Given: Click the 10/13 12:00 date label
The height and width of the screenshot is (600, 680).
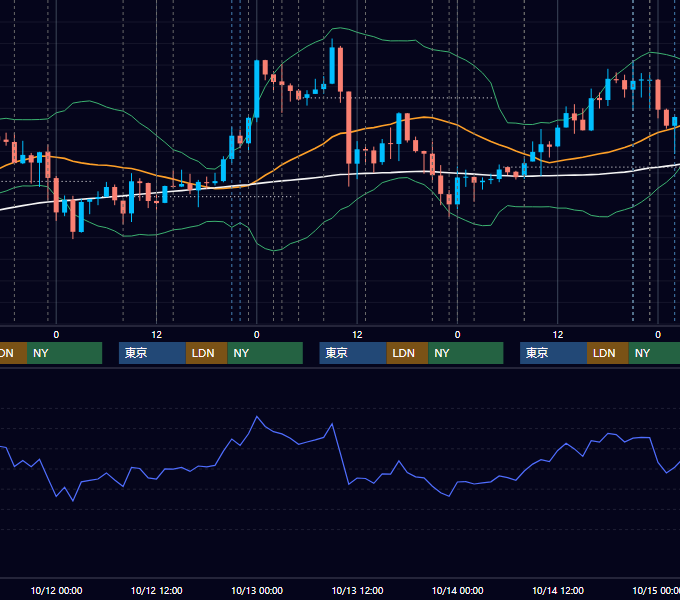Looking at the screenshot, I should (357, 590).
